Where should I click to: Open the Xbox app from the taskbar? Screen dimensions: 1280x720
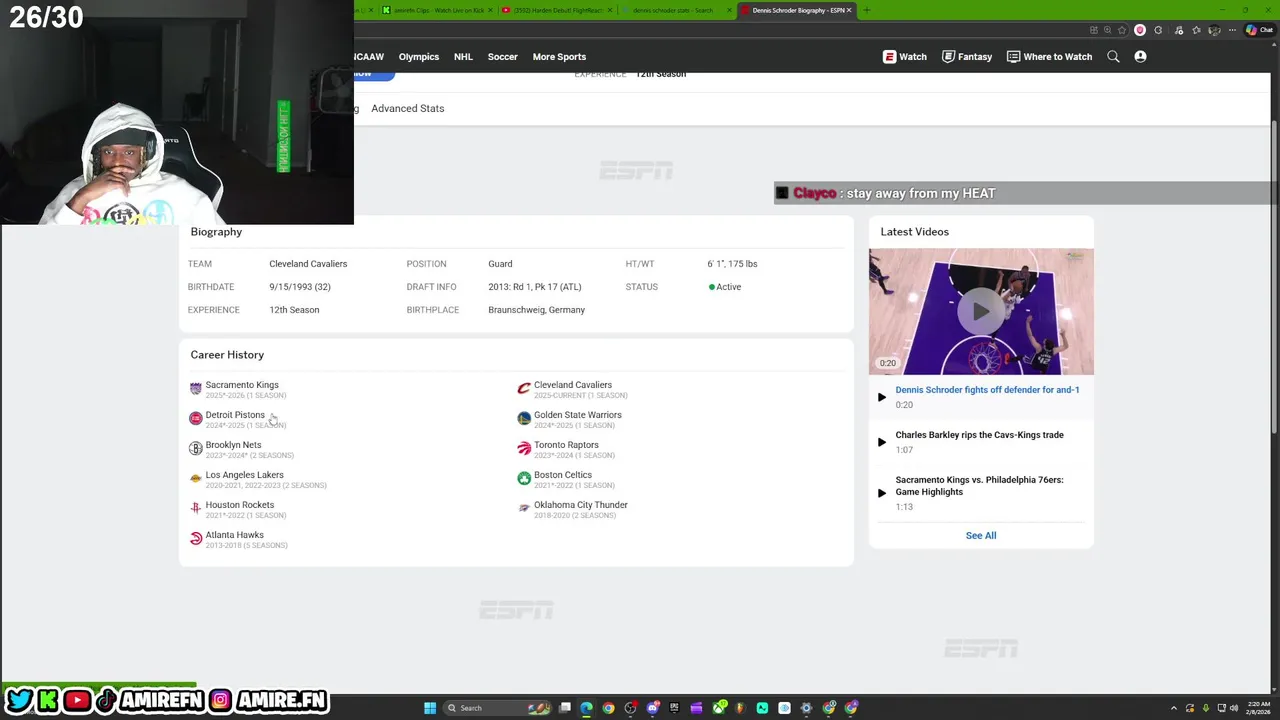coord(718,708)
